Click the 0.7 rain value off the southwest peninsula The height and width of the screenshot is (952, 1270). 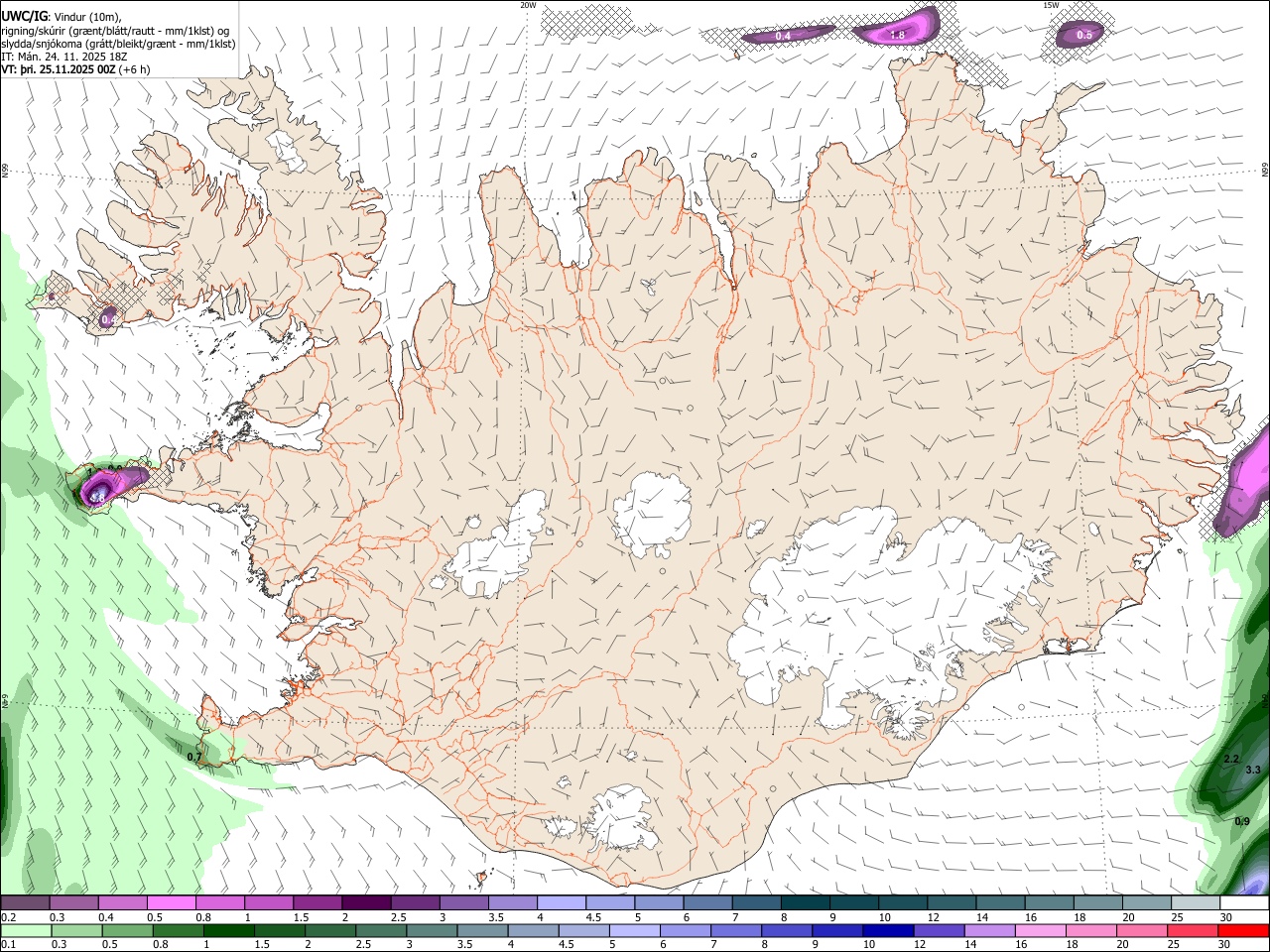click(x=194, y=758)
